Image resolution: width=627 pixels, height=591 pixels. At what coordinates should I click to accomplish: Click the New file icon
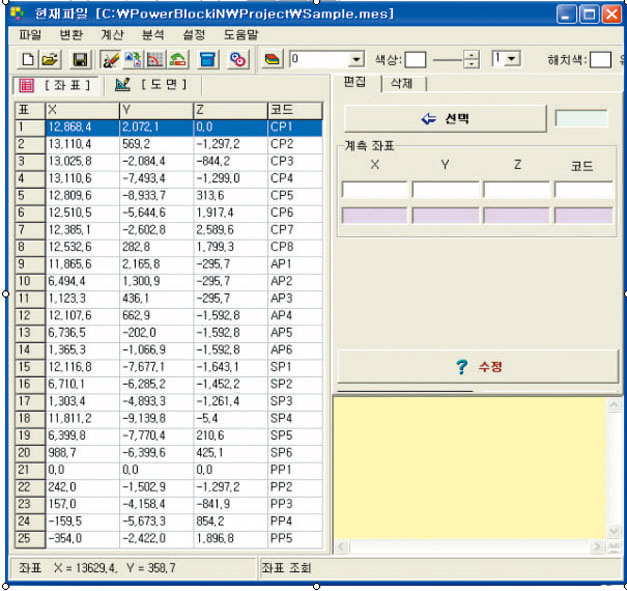(28, 60)
